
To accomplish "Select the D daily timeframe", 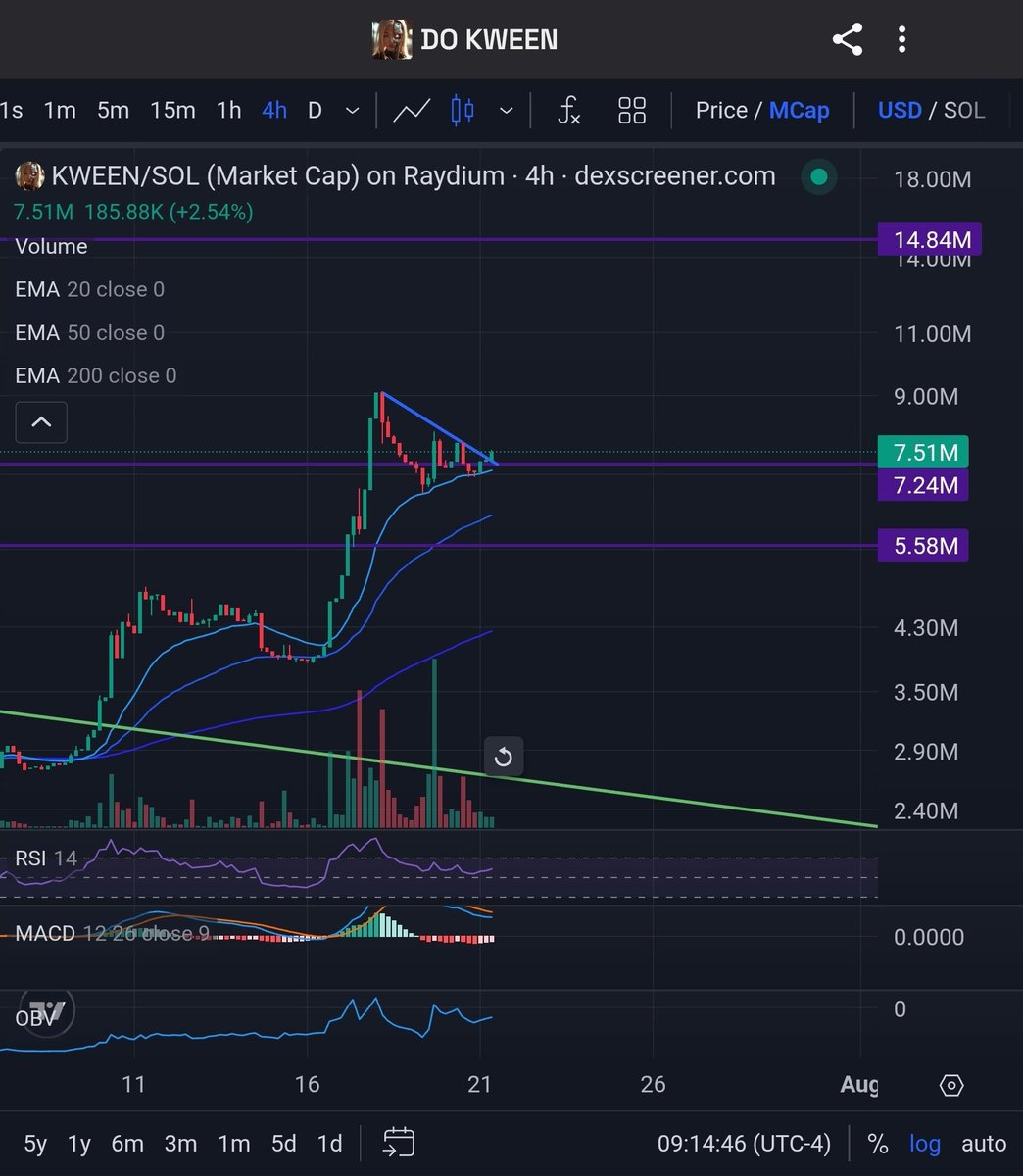I will tap(315, 111).
